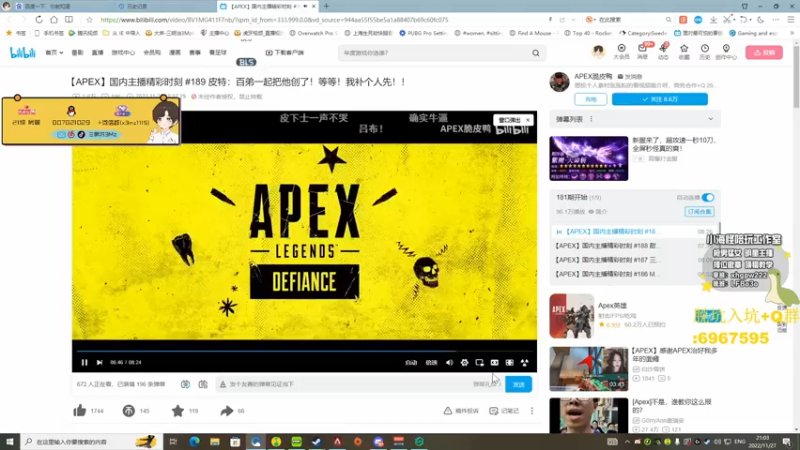
Task: Send danmaku with the blue 发送 button
Action: tap(518, 384)
